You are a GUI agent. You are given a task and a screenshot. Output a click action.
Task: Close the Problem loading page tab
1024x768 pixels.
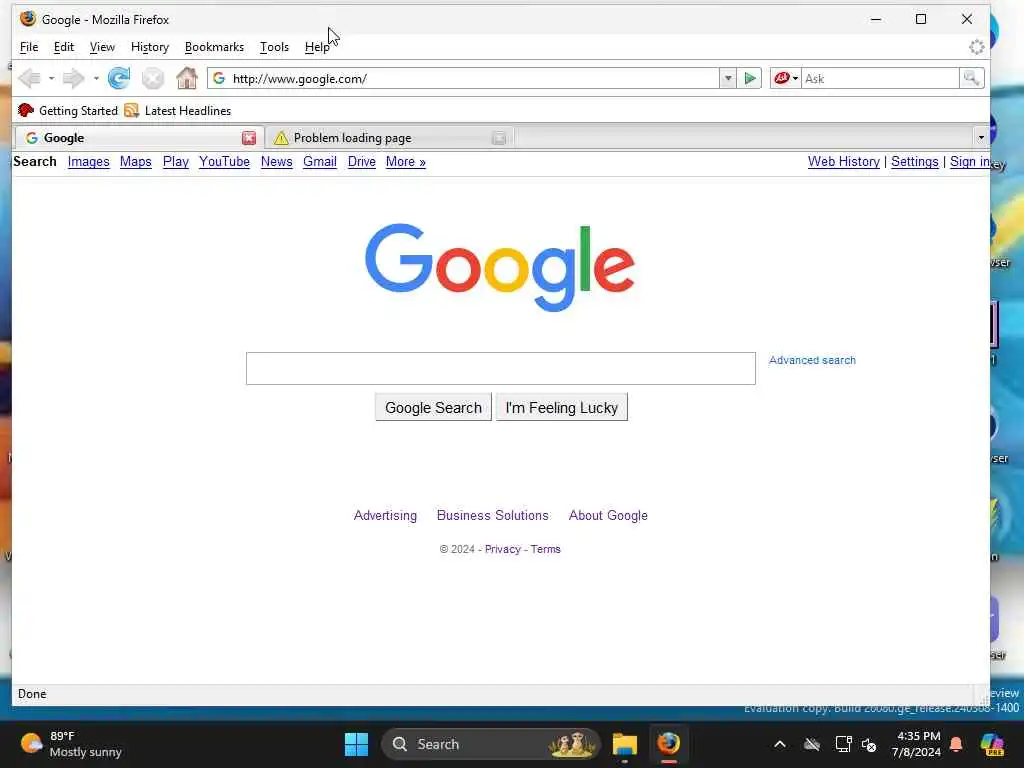coord(499,138)
